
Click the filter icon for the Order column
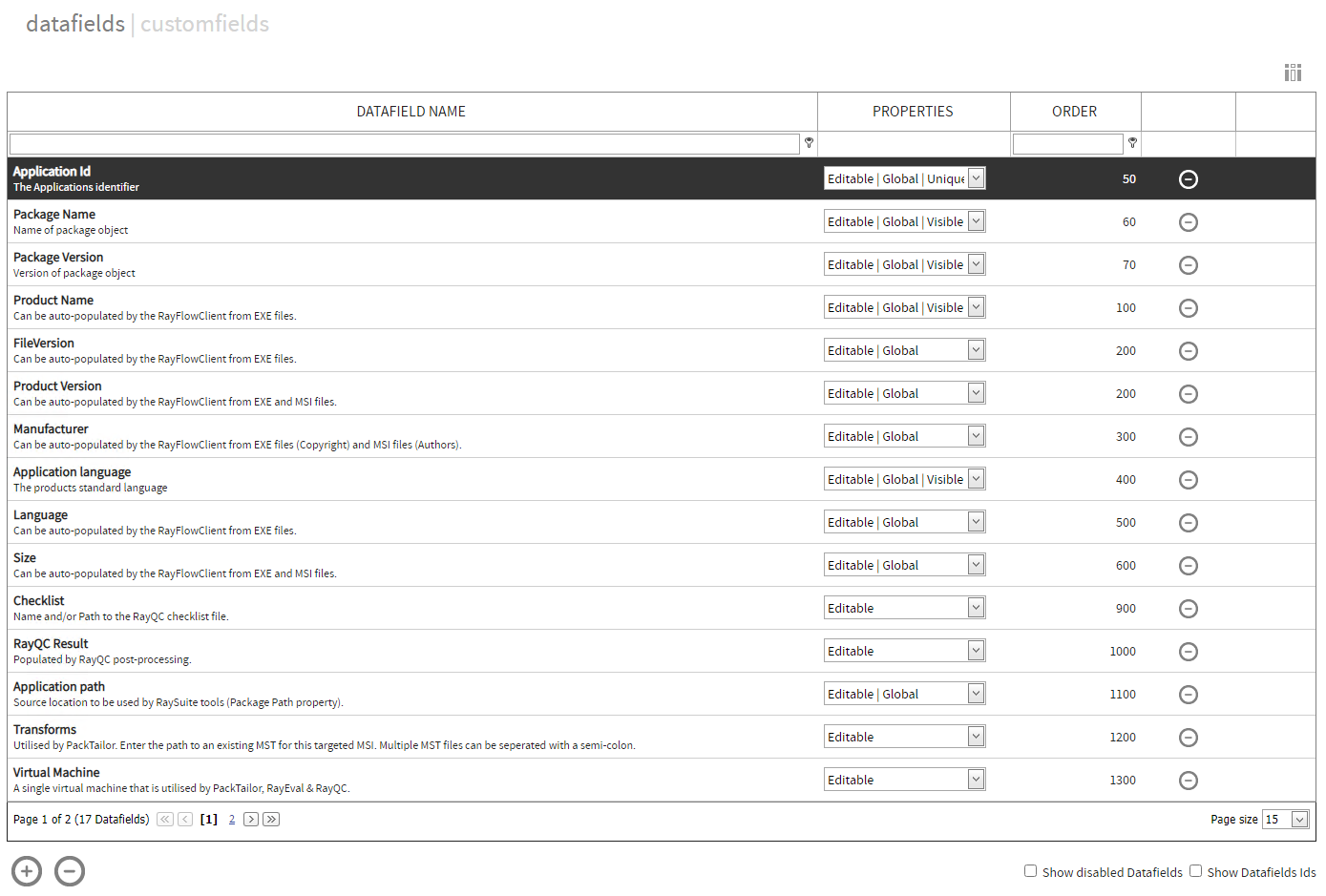tap(1132, 143)
